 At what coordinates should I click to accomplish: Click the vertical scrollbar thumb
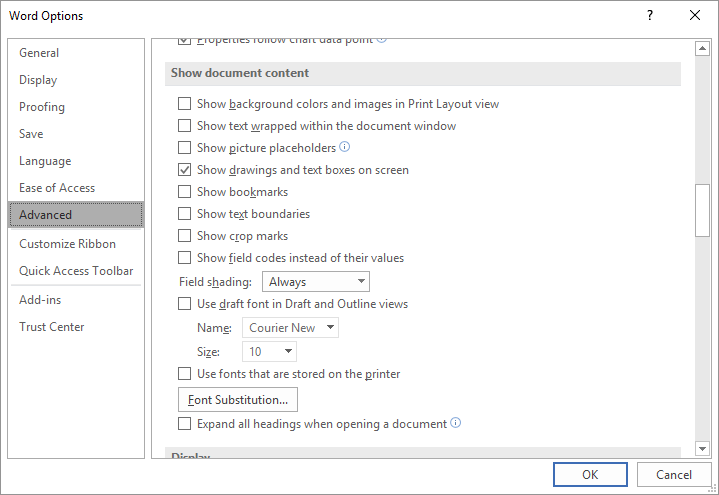point(702,210)
